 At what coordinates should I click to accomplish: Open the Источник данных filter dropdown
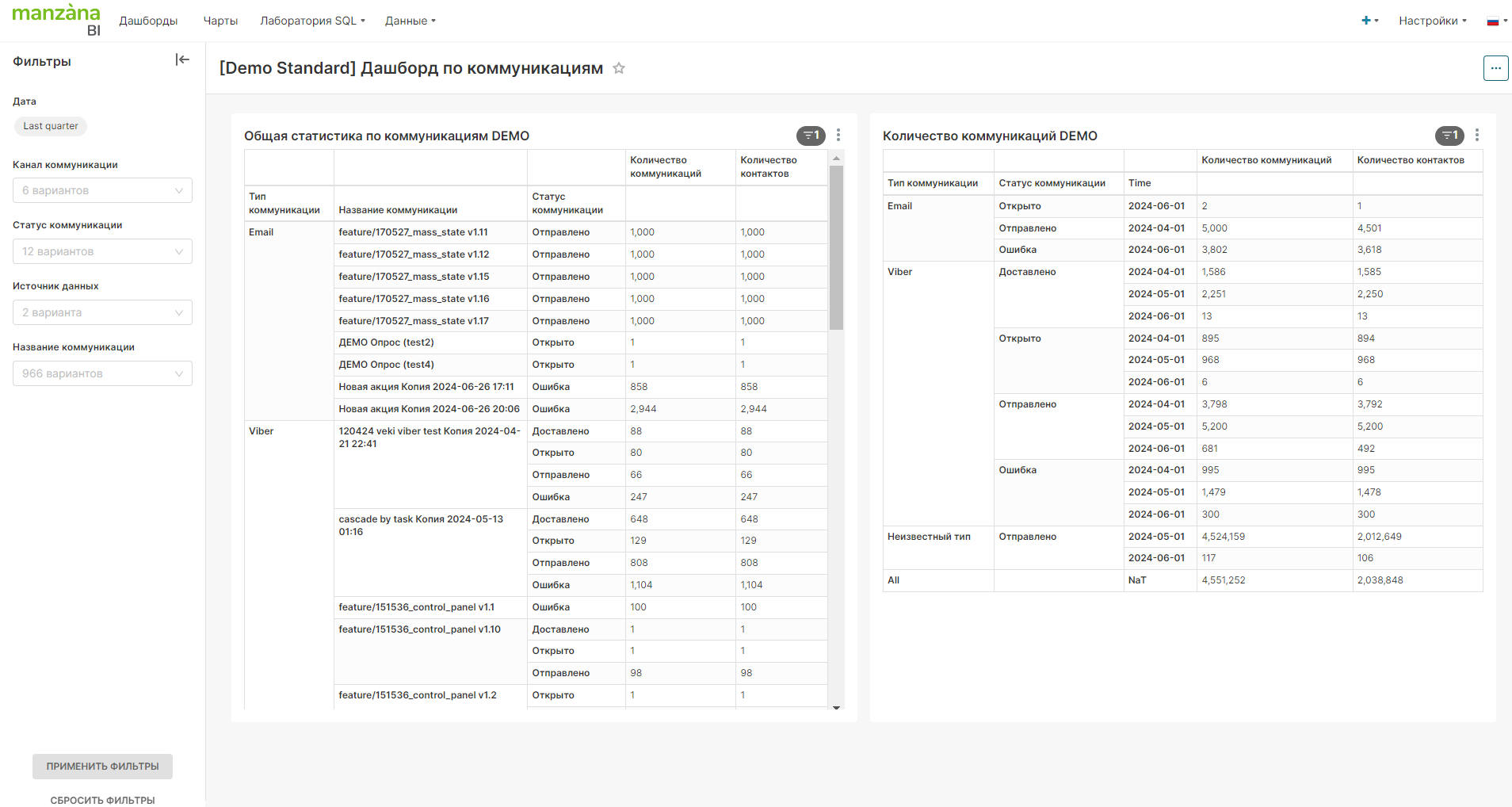[x=102, y=312]
